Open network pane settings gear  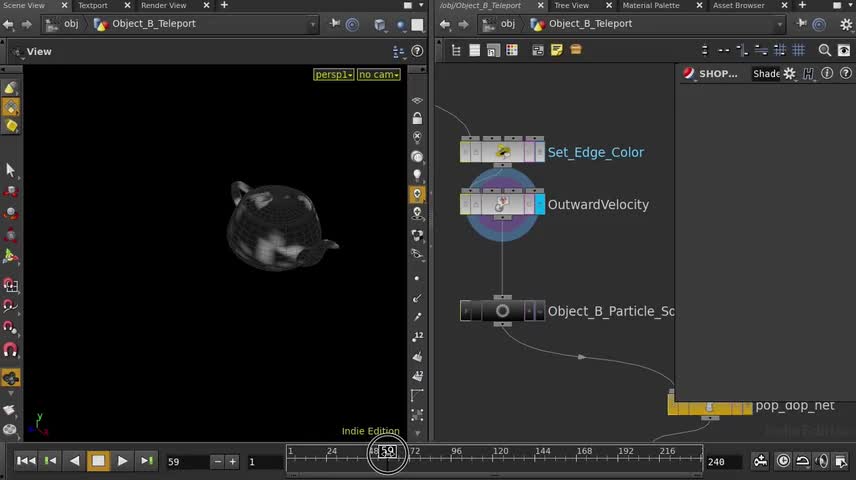pos(846,24)
